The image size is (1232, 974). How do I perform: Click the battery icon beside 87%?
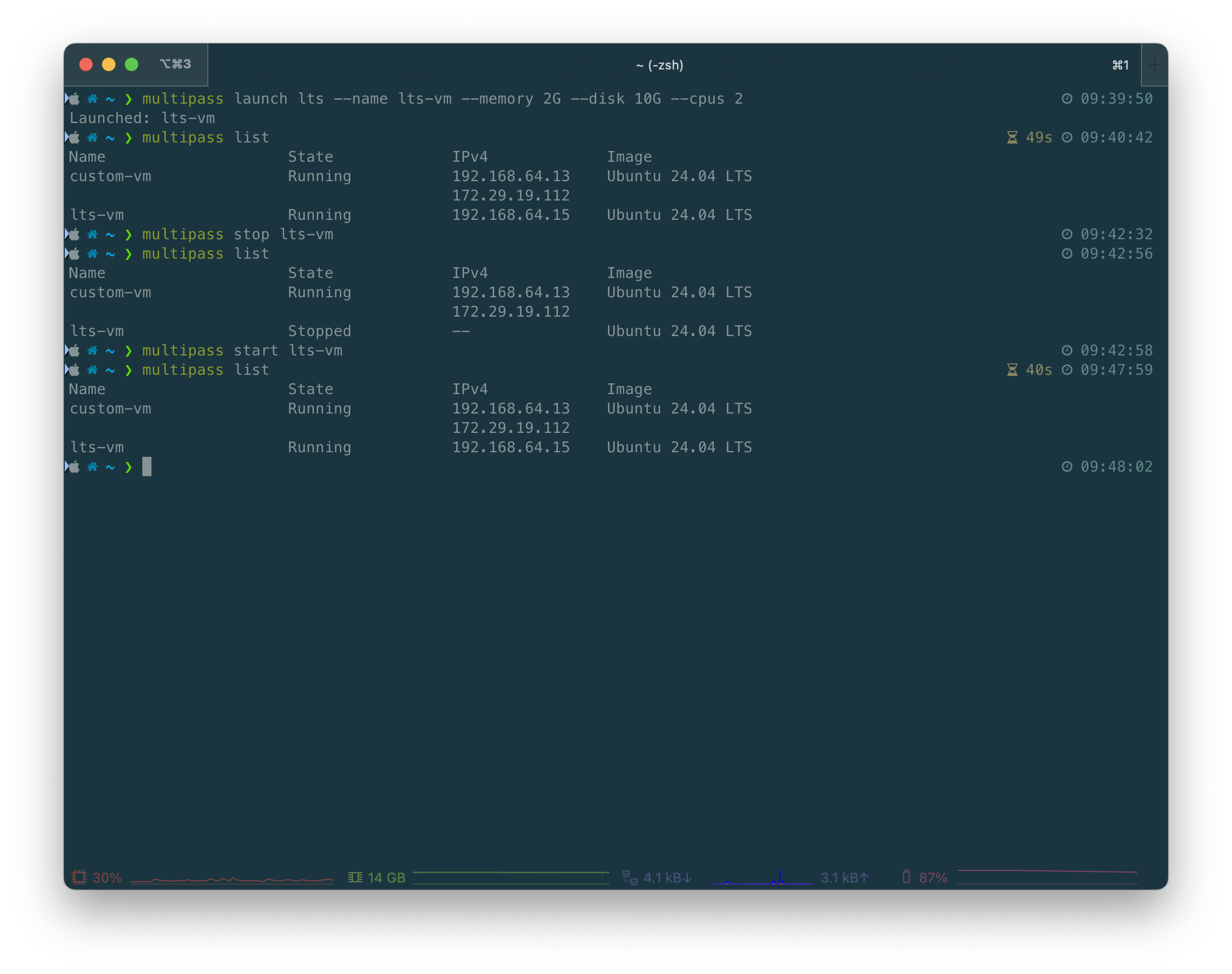click(906, 877)
